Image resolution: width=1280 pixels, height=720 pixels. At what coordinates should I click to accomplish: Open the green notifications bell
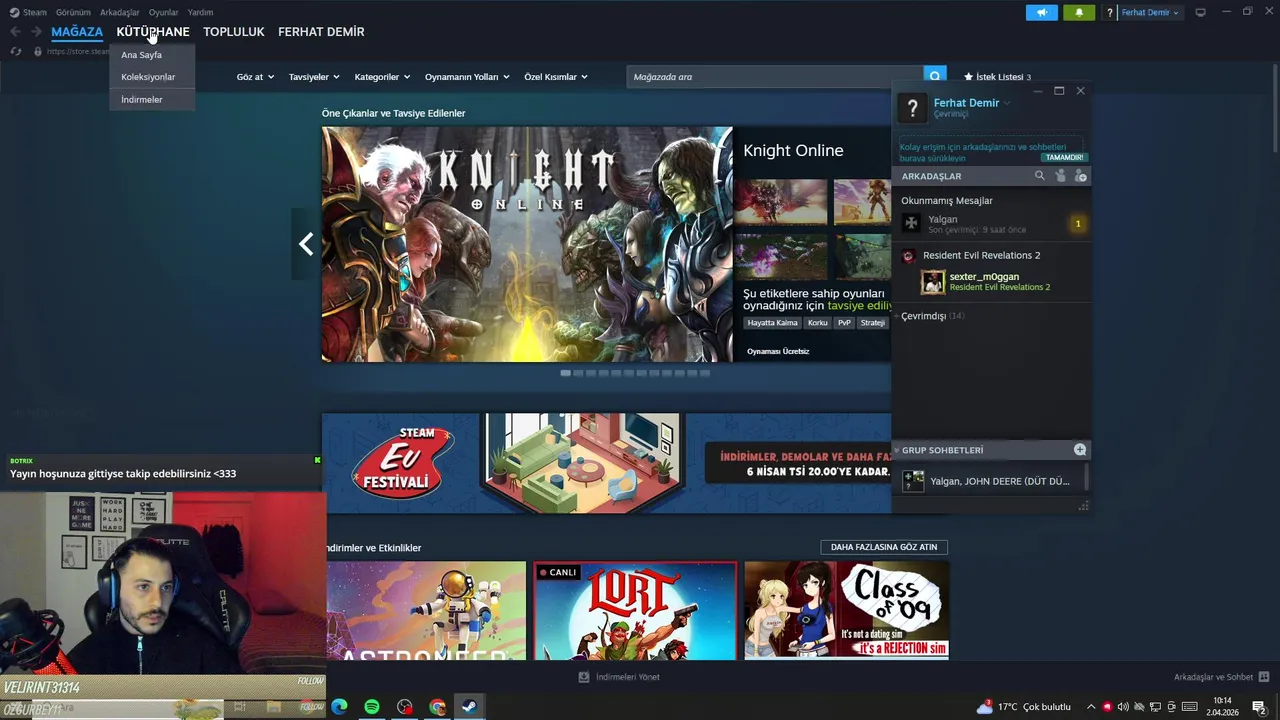pos(1079,13)
